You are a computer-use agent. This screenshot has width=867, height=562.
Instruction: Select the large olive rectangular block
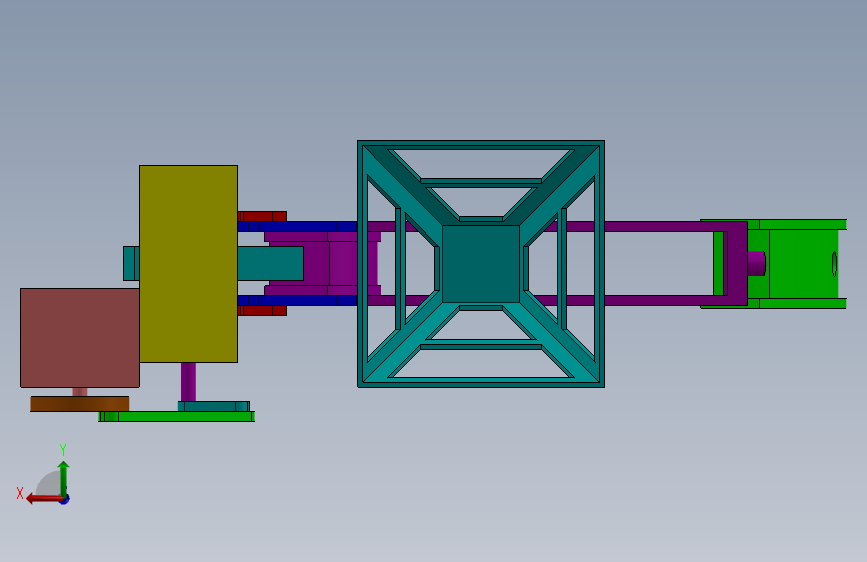tap(189, 264)
